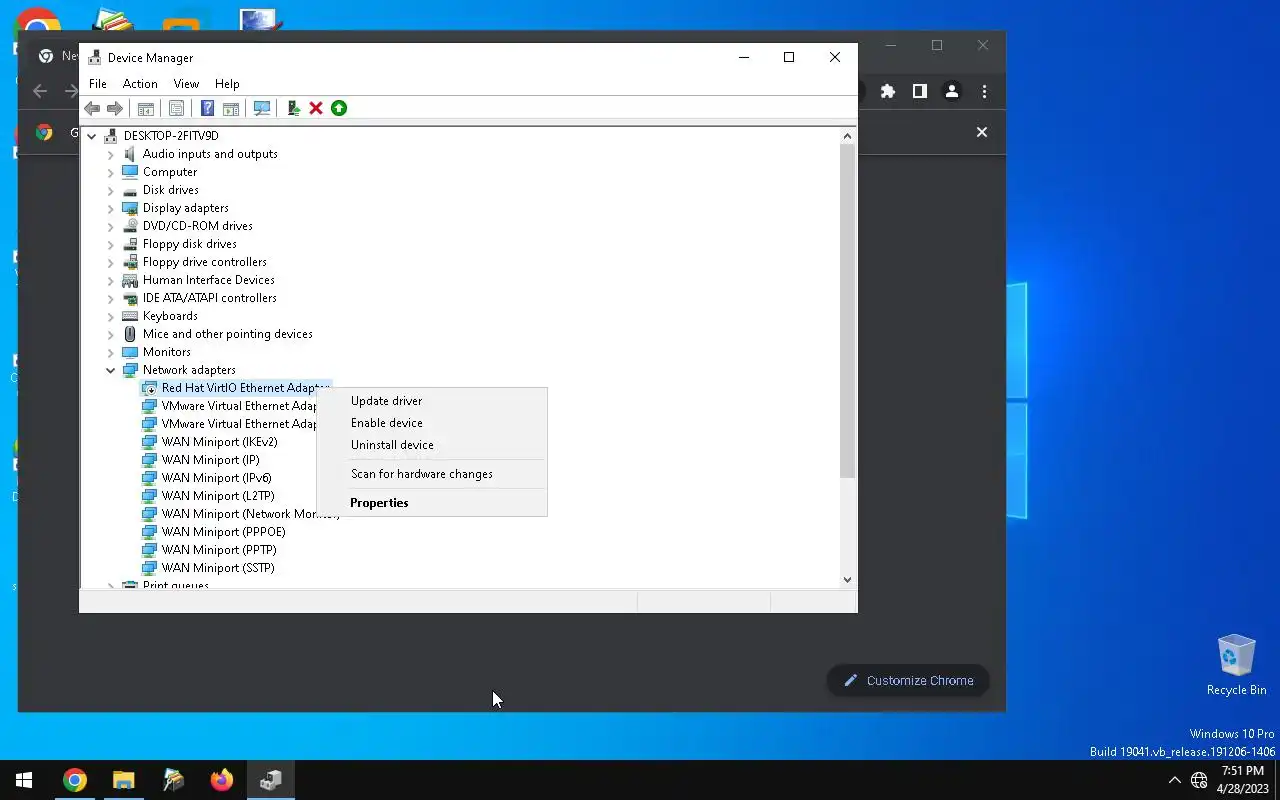Click the vertical scrollbar thumb in device tree

pyautogui.click(x=848, y=311)
